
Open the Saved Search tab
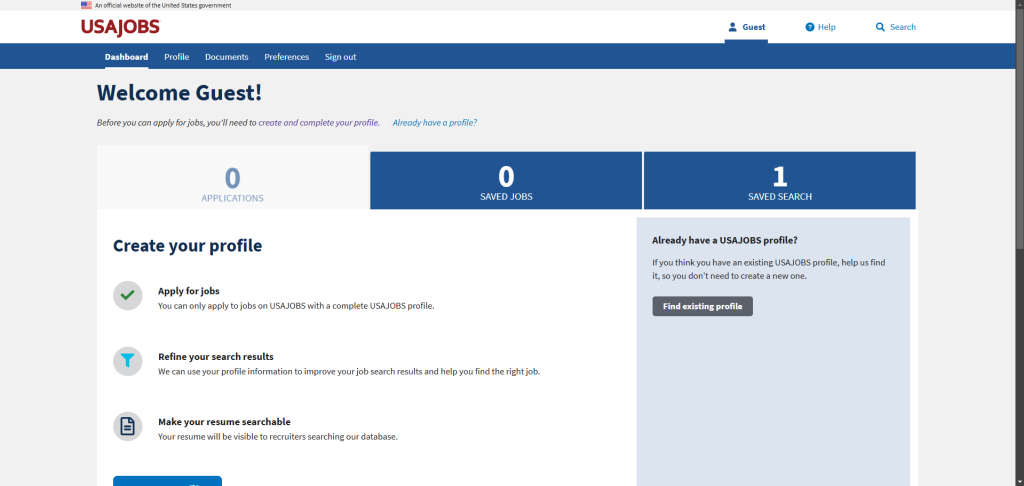(779, 181)
